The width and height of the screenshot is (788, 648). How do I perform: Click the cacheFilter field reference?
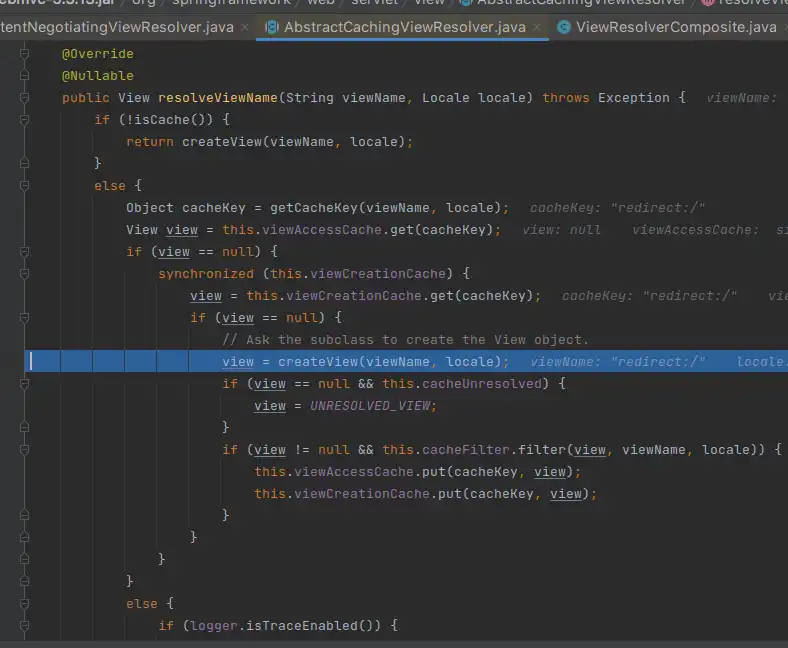466,449
